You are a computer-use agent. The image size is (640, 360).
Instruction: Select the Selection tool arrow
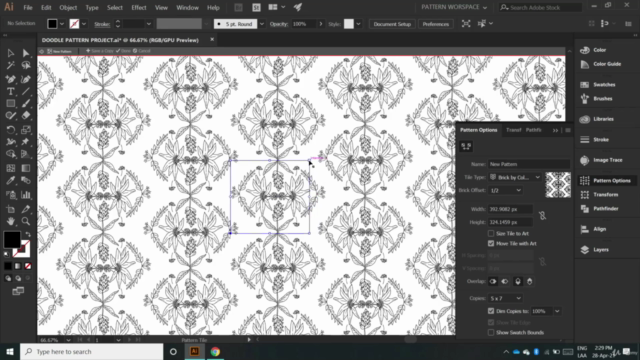11,53
